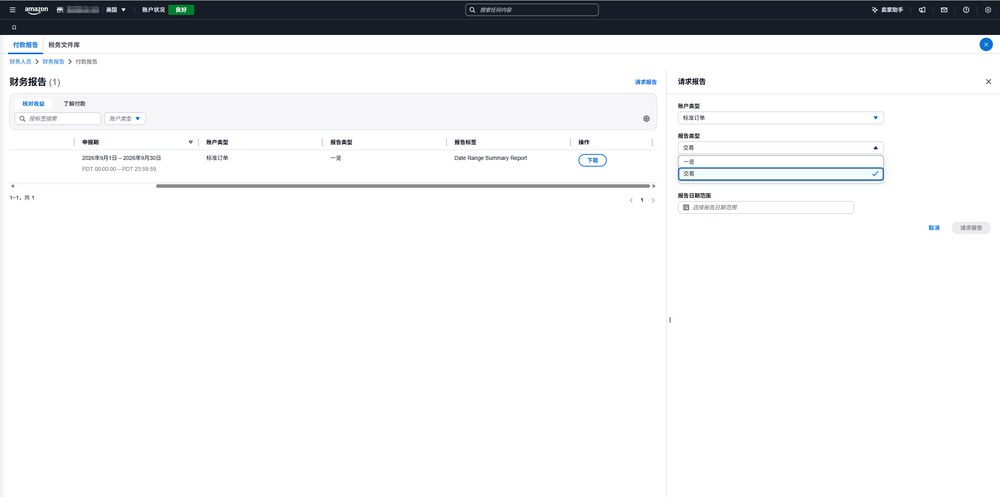Click the 账户类型 column header

tap(217, 142)
